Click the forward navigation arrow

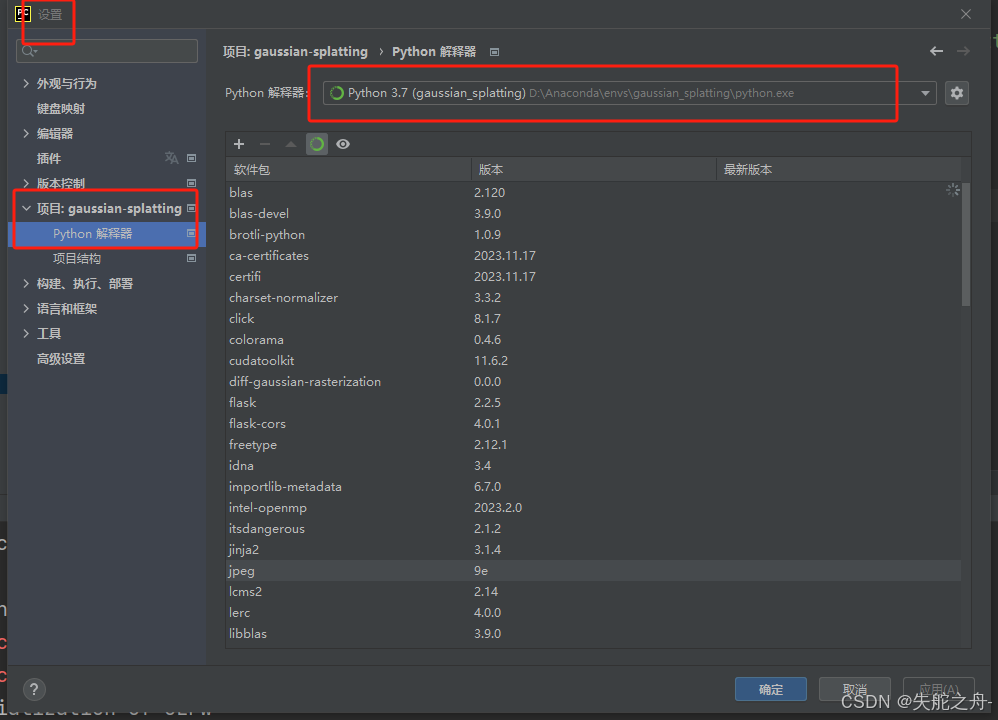[x=964, y=51]
